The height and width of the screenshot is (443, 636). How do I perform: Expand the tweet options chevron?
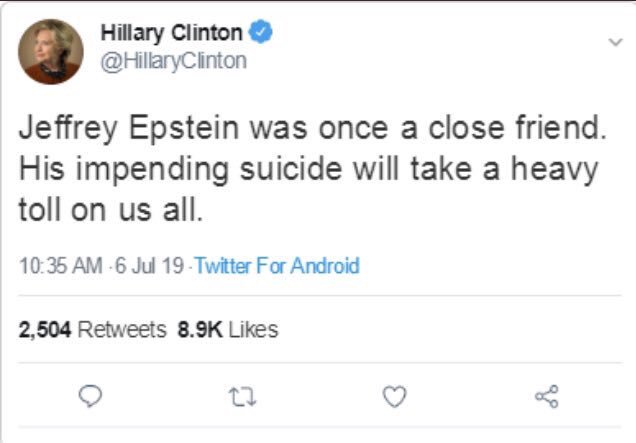tap(615, 42)
